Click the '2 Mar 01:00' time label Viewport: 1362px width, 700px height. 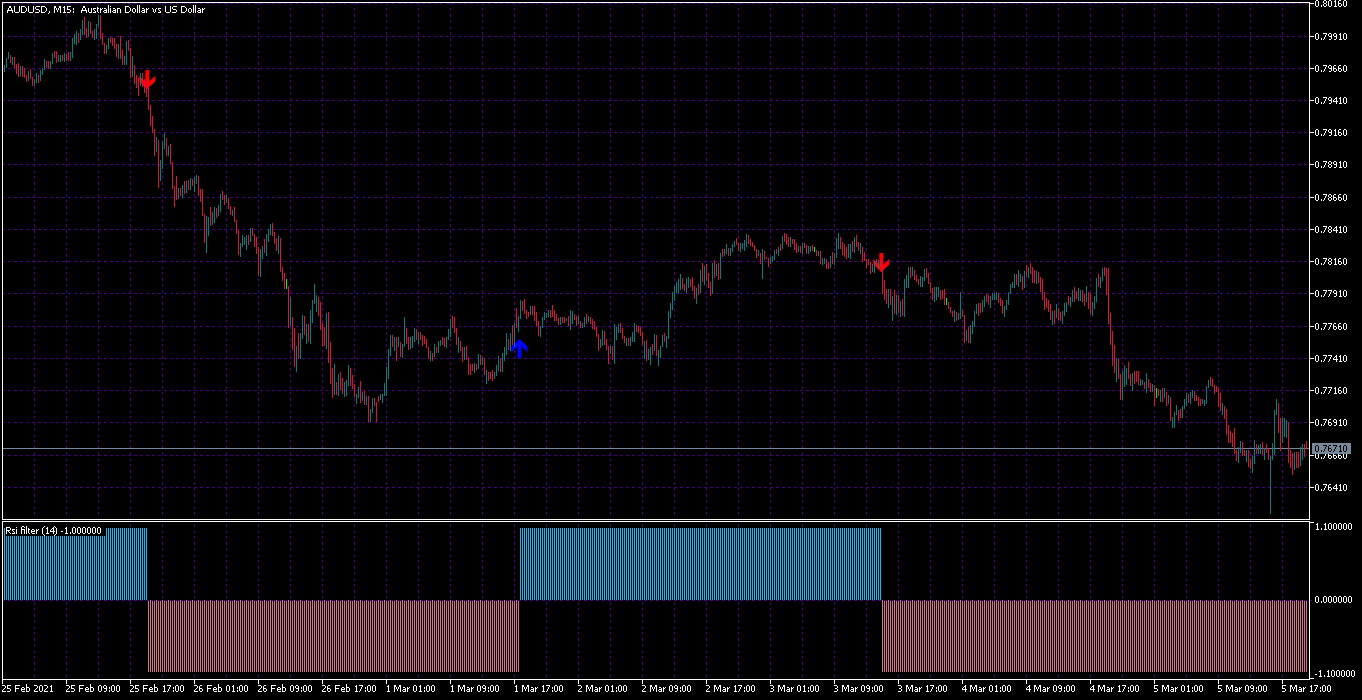click(605, 689)
